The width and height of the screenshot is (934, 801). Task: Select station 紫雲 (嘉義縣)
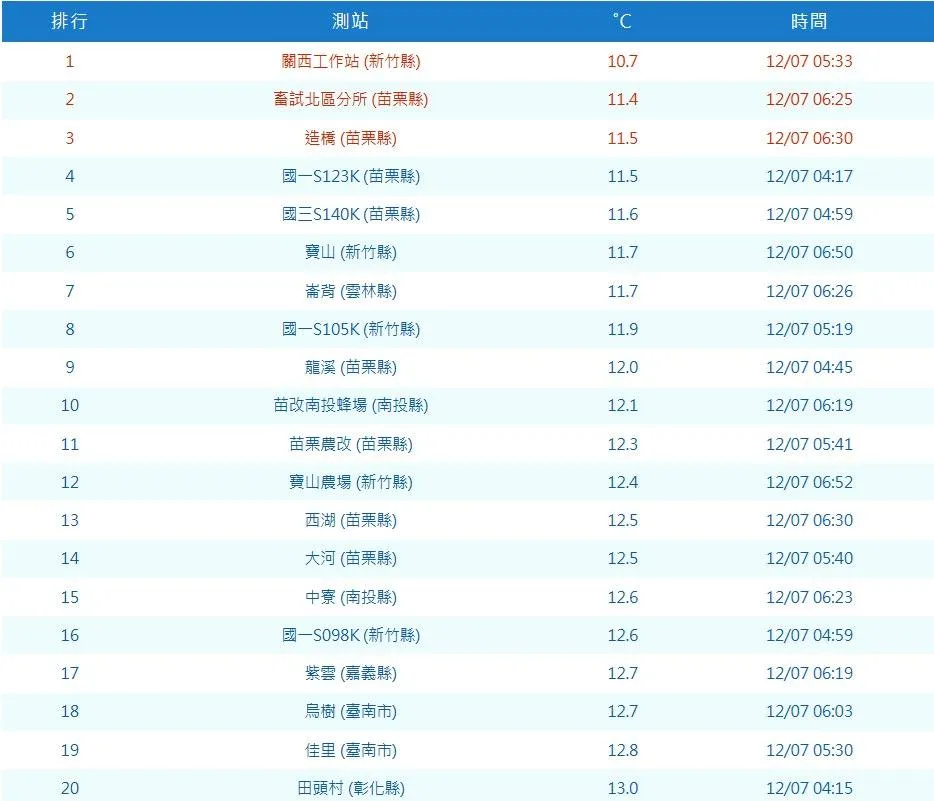point(351,674)
